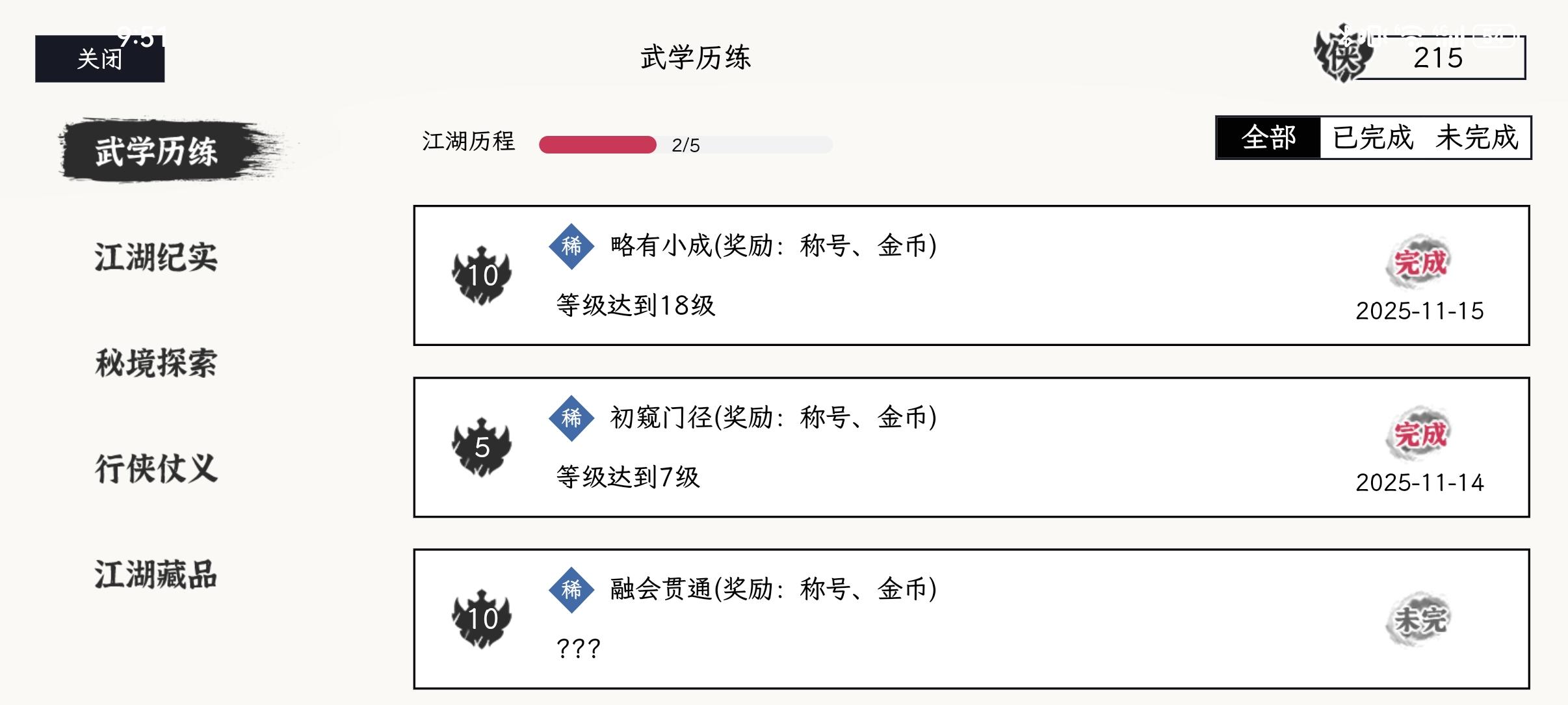The height and width of the screenshot is (705, 1568).
Task: Click the 5-point badge for 初窥门径
Action: tap(482, 447)
